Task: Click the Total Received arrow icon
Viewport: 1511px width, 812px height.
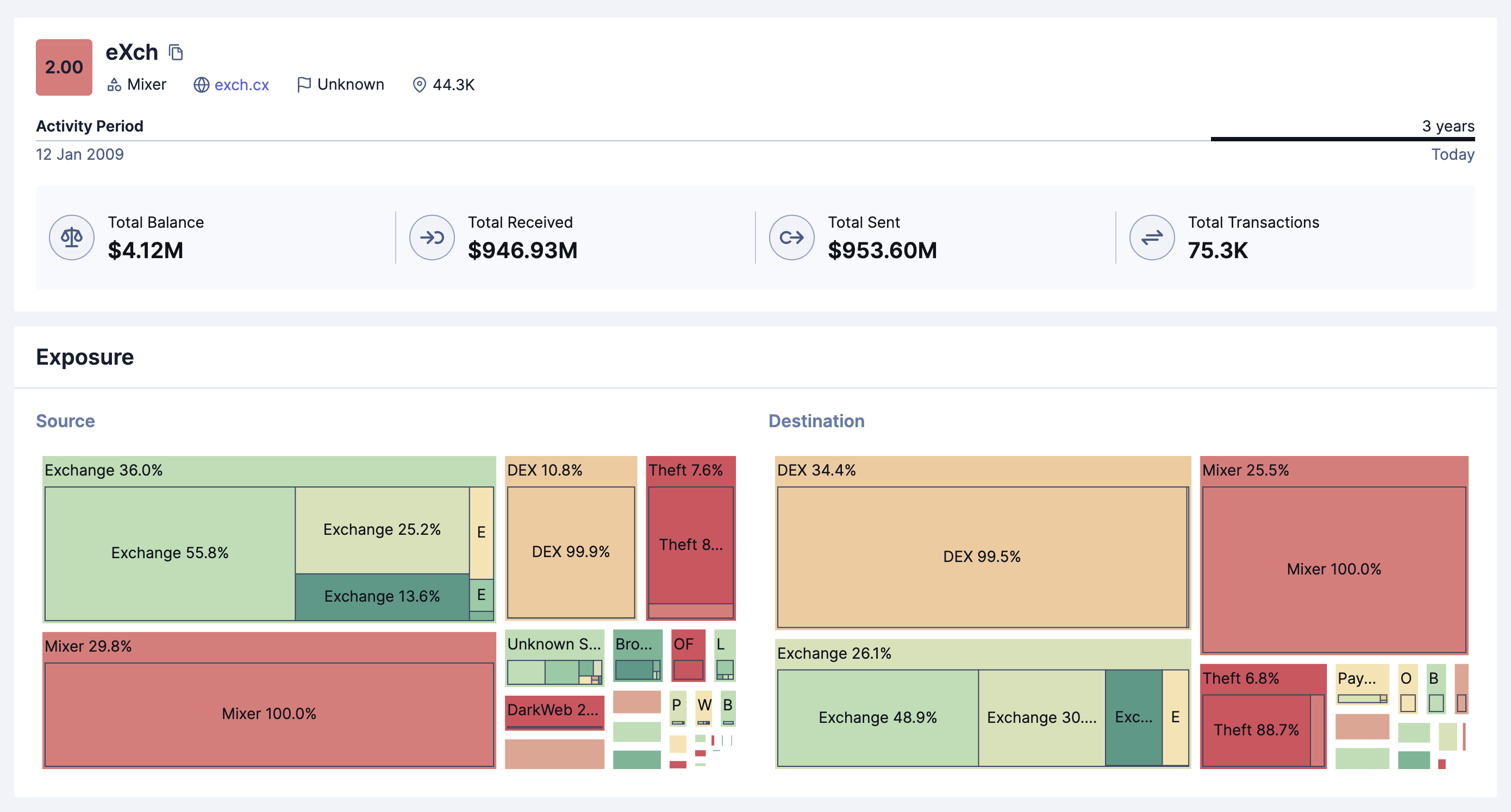Action: (432, 238)
